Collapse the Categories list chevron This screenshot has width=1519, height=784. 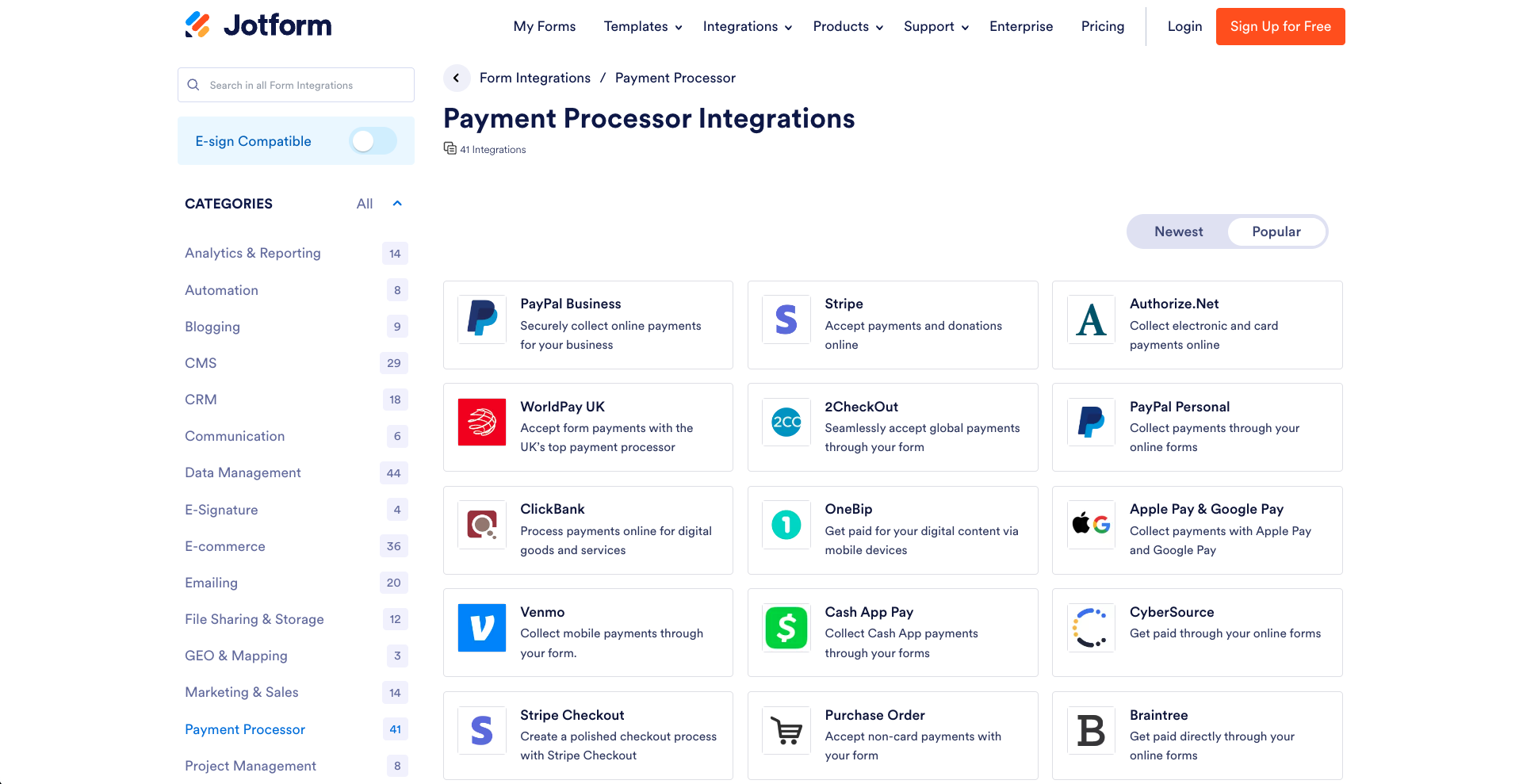click(397, 204)
